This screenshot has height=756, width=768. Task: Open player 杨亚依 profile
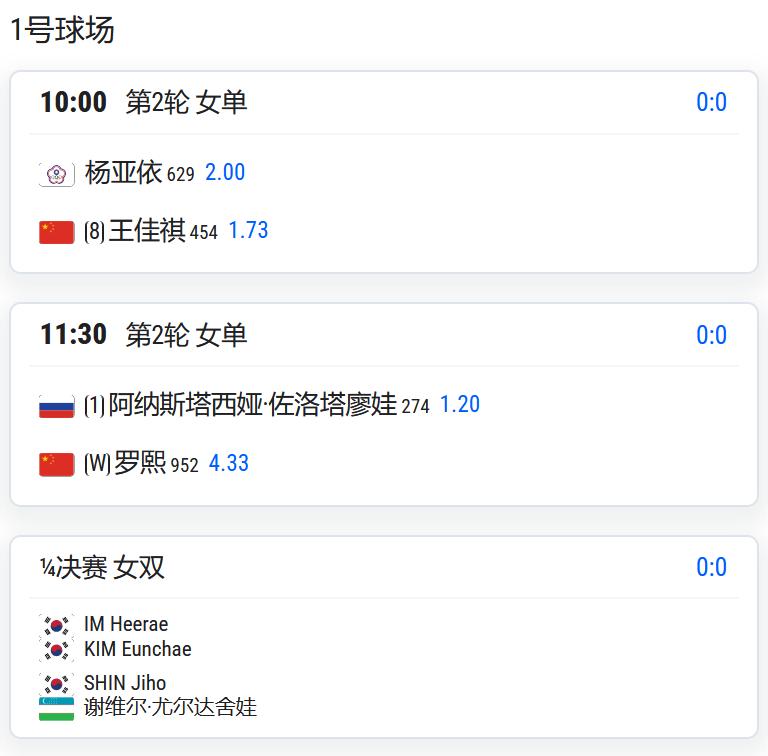point(123,172)
